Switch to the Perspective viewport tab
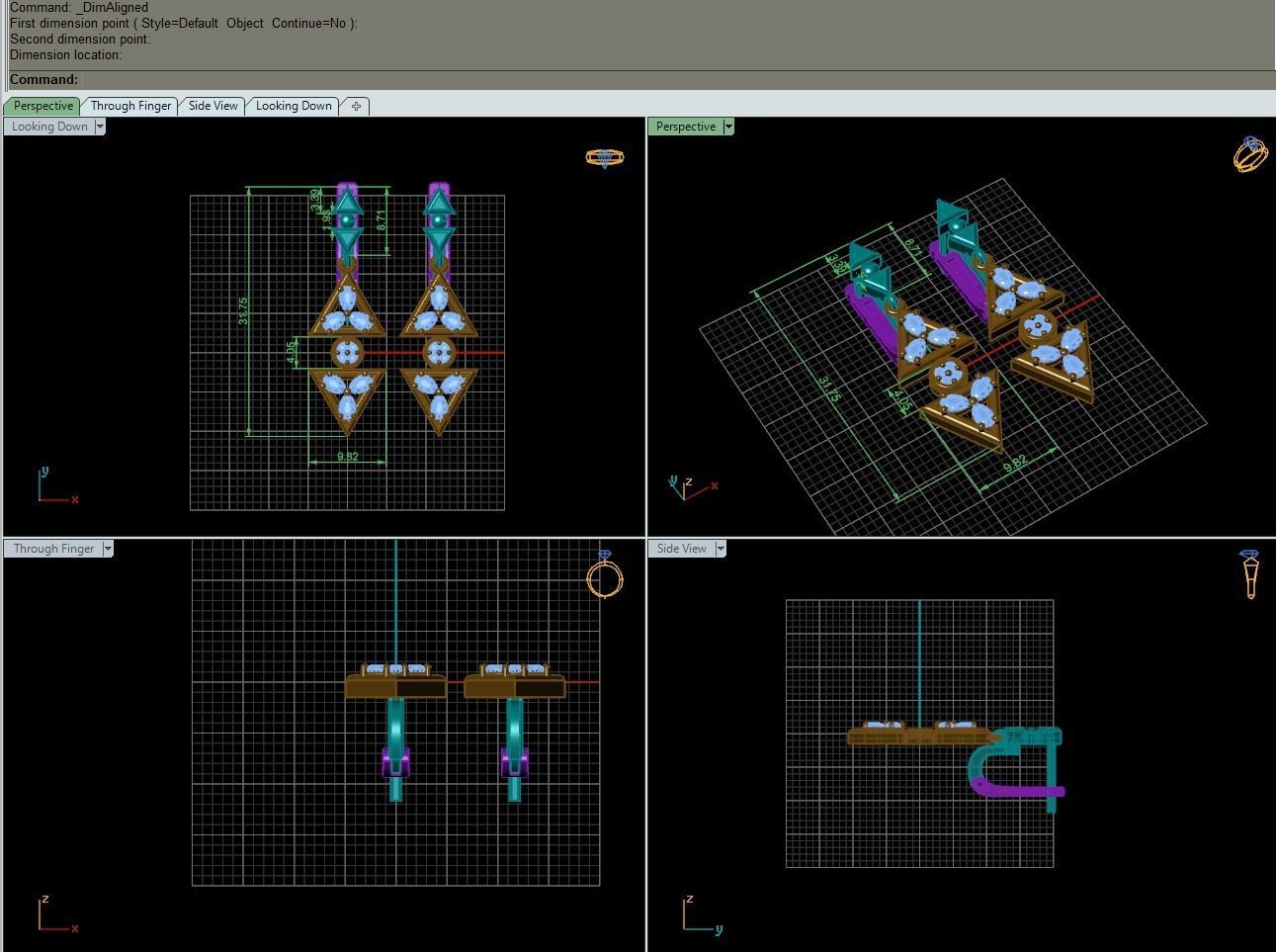This screenshot has width=1276, height=952. (x=43, y=106)
